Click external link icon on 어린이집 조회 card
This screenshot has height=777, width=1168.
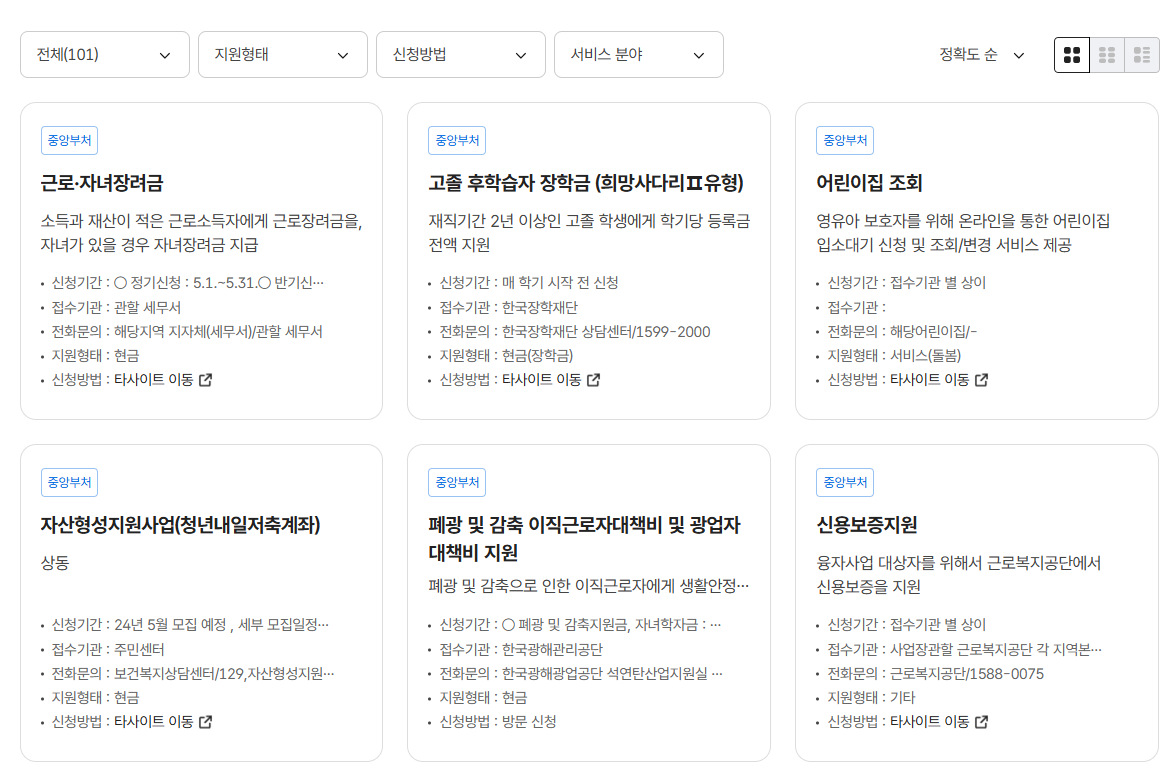(983, 380)
